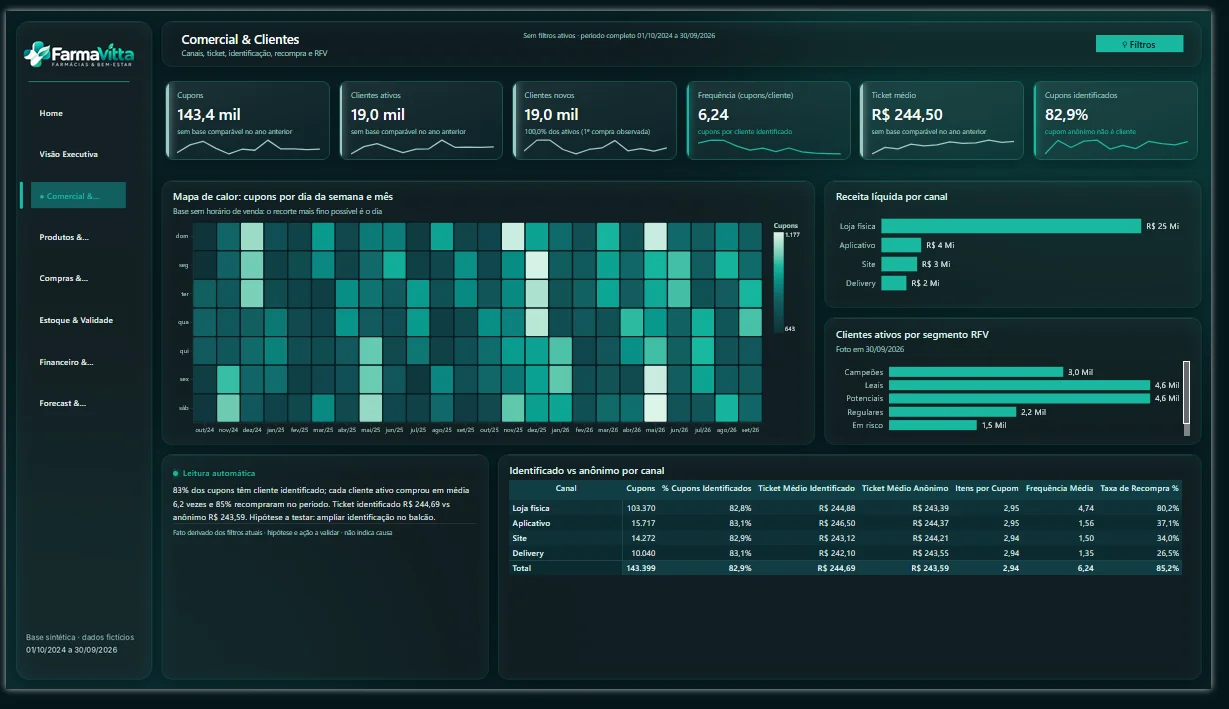
Task: Sort by Ticket Médio Anônimo header
Action: [x=905, y=488]
